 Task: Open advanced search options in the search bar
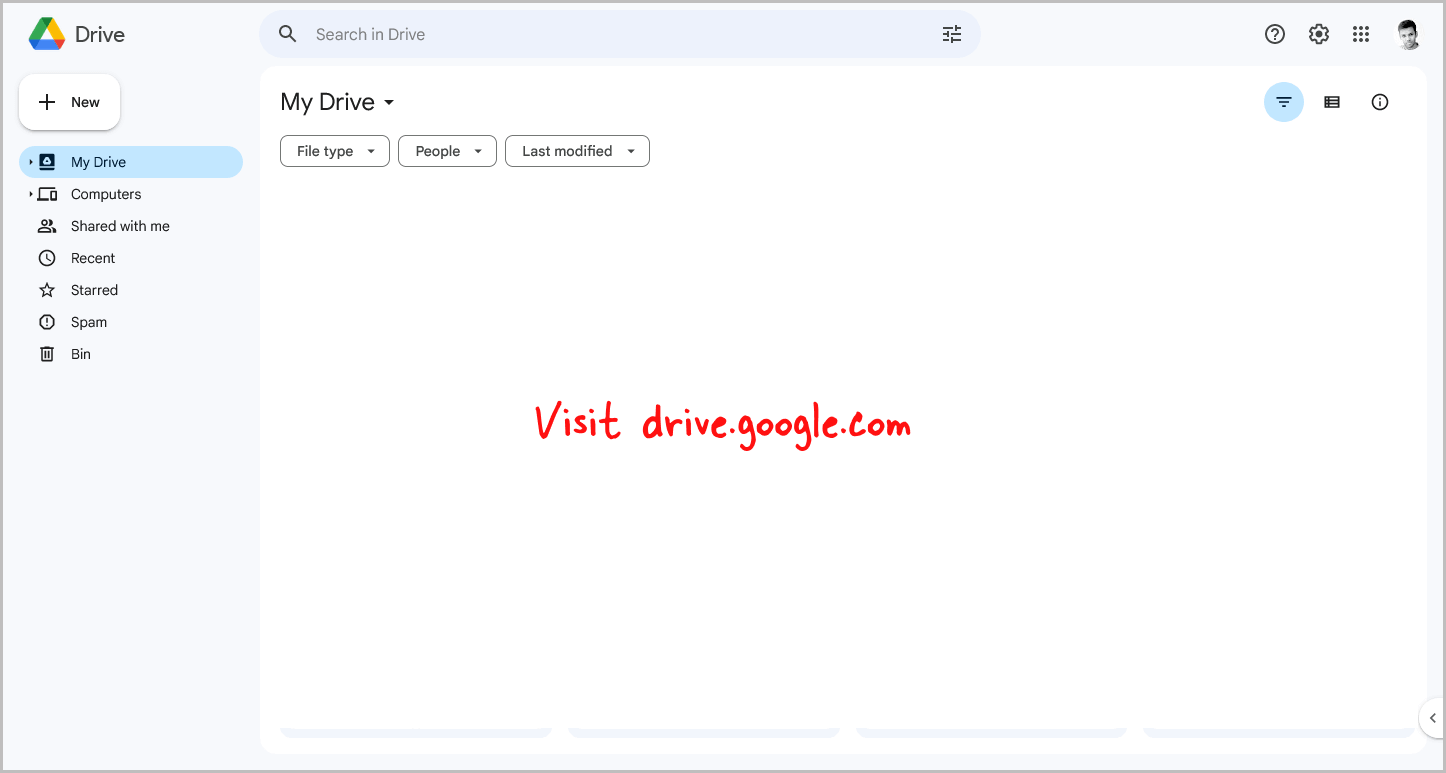point(951,33)
